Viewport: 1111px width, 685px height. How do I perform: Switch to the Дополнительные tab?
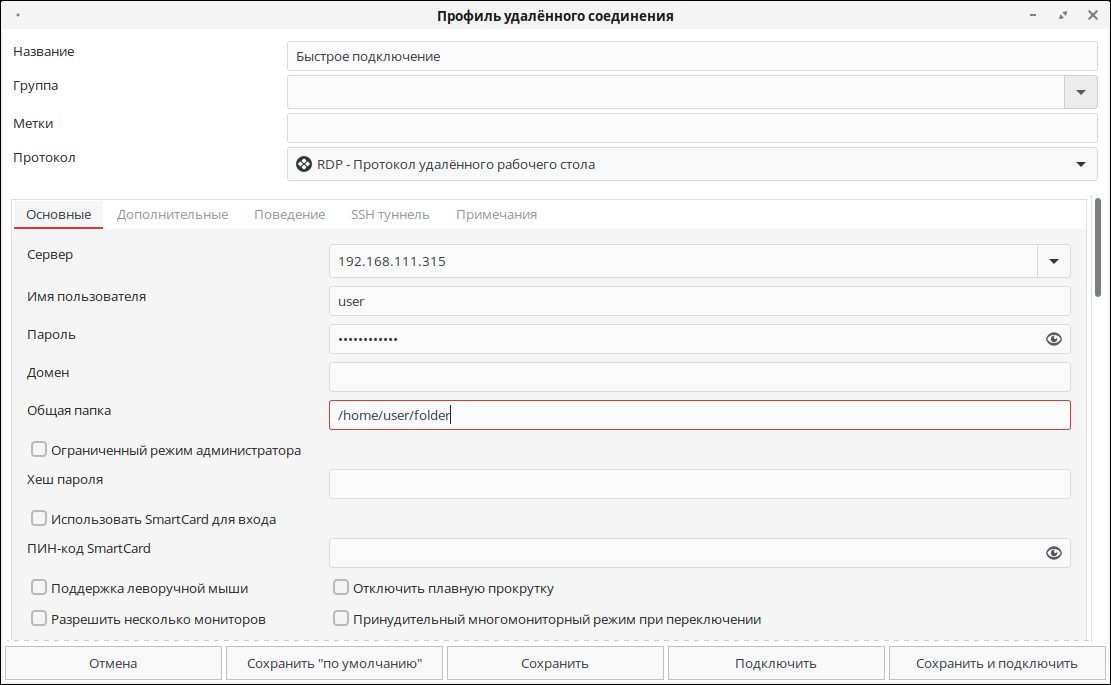coord(172,215)
